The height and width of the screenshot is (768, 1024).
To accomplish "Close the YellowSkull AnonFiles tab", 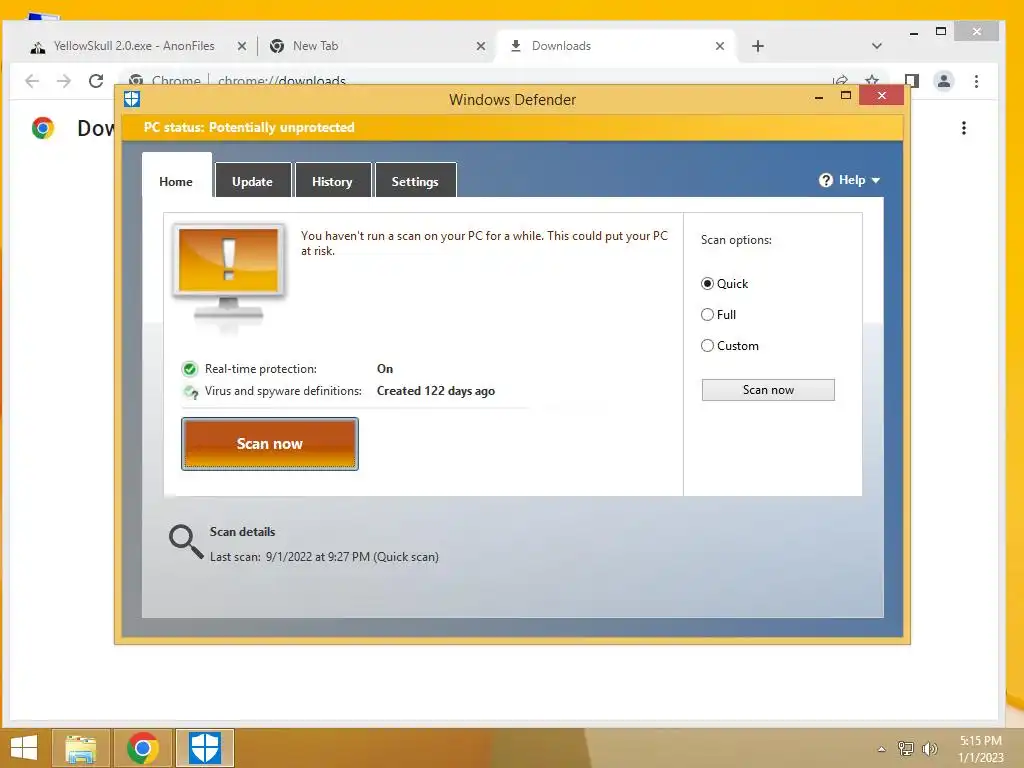I will (x=242, y=46).
